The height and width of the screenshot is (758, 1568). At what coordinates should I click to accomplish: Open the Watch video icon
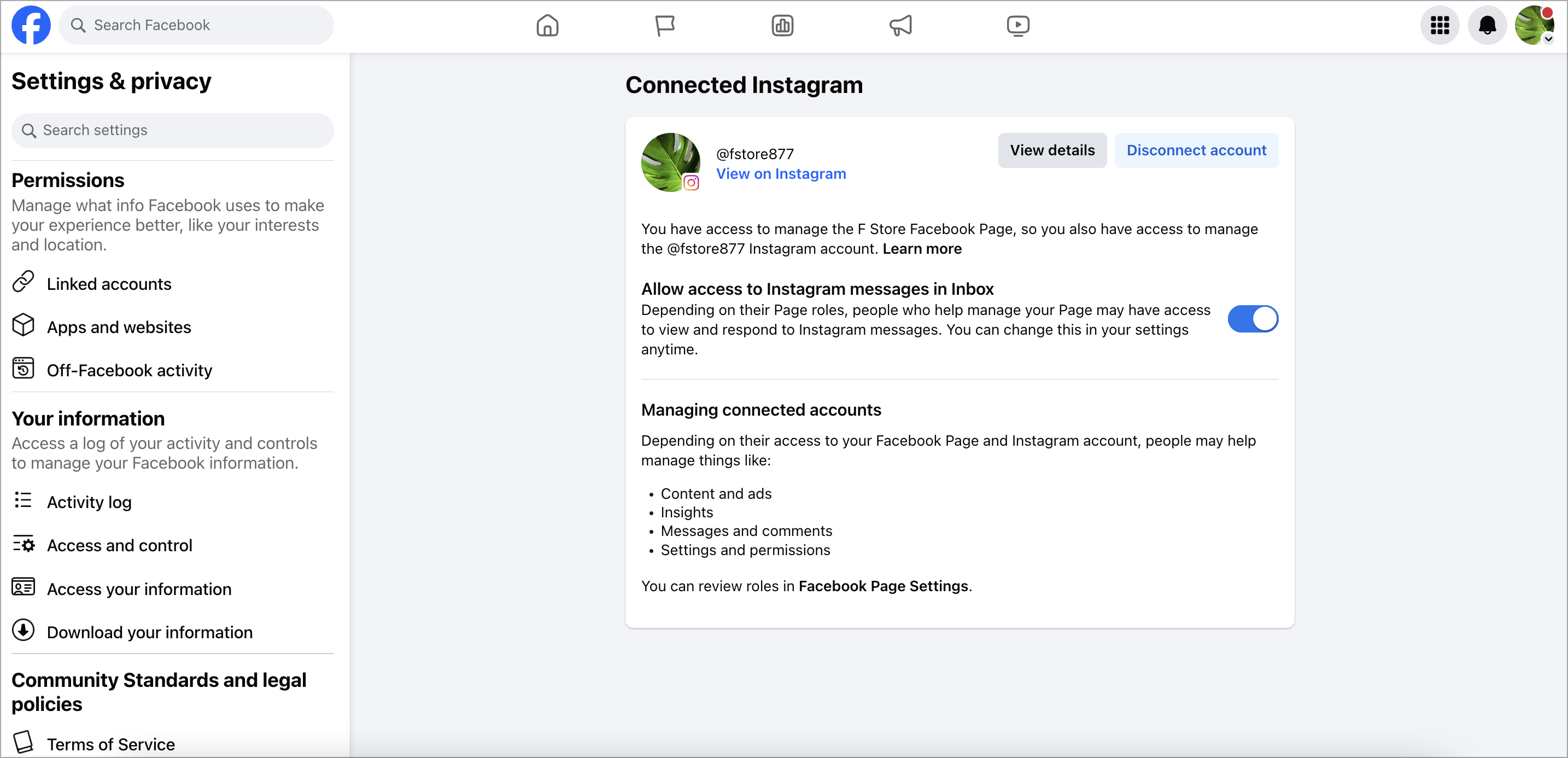click(1018, 26)
